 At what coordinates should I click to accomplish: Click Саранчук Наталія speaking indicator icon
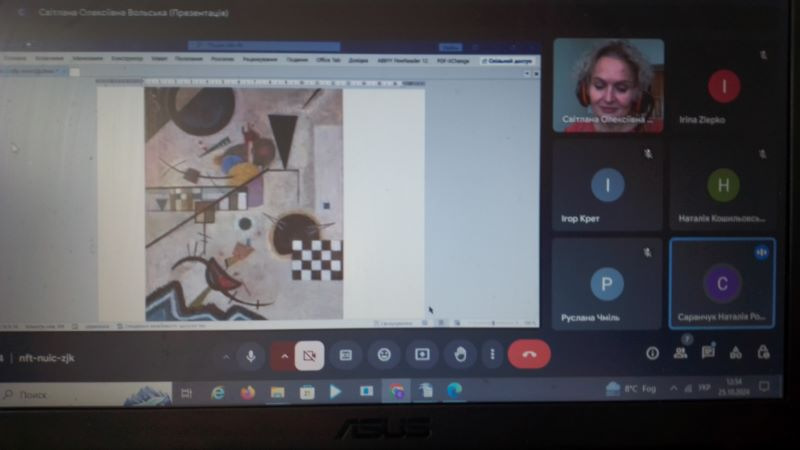(x=761, y=252)
